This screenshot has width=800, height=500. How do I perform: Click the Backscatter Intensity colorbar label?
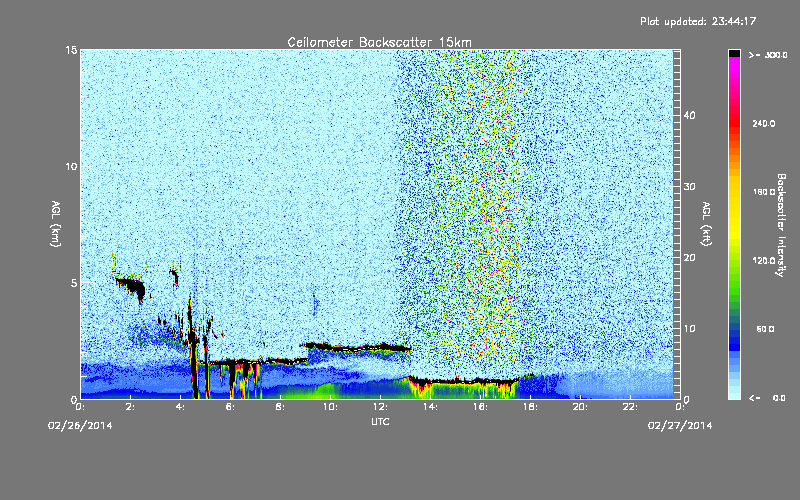(x=781, y=225)
